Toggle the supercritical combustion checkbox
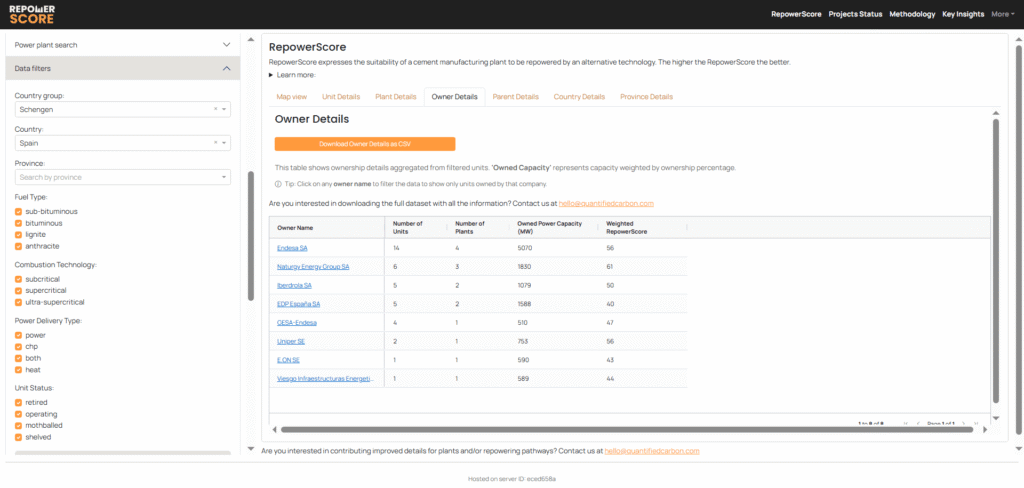This screenshot has width=1024, height=488. 19,290
